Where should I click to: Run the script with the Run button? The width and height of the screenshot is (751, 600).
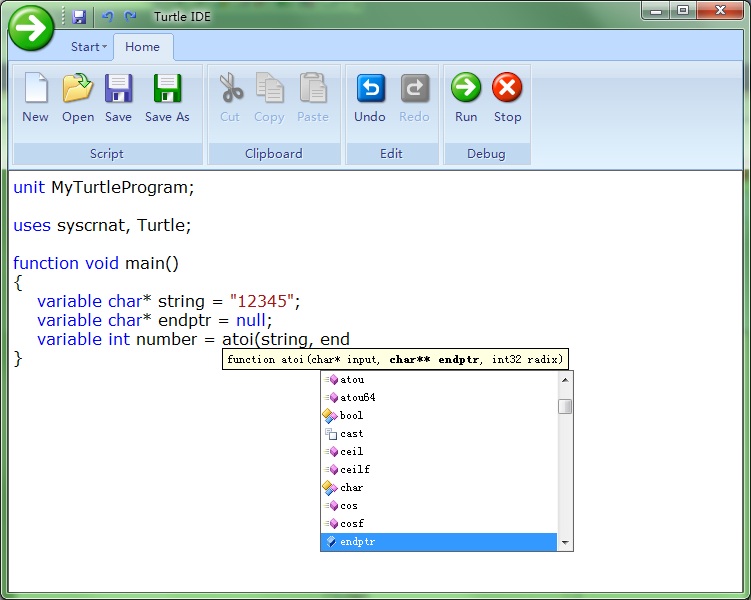(x=466, y=99)
